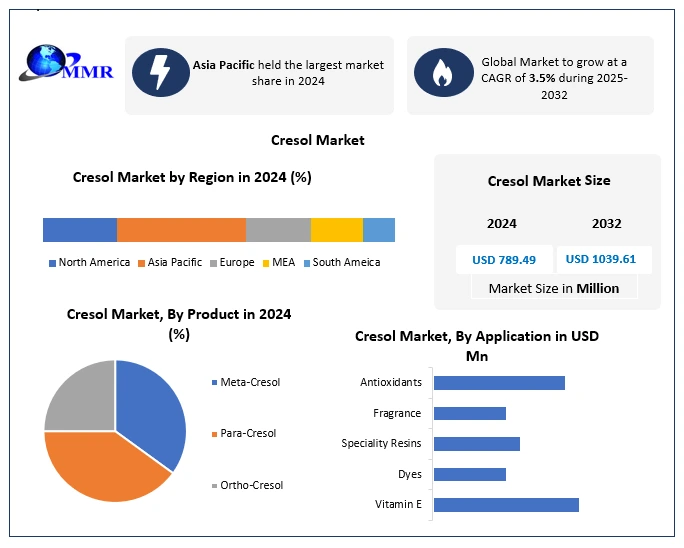
Task: Click the Vitamin E application bar
Action: click(506, 505)
